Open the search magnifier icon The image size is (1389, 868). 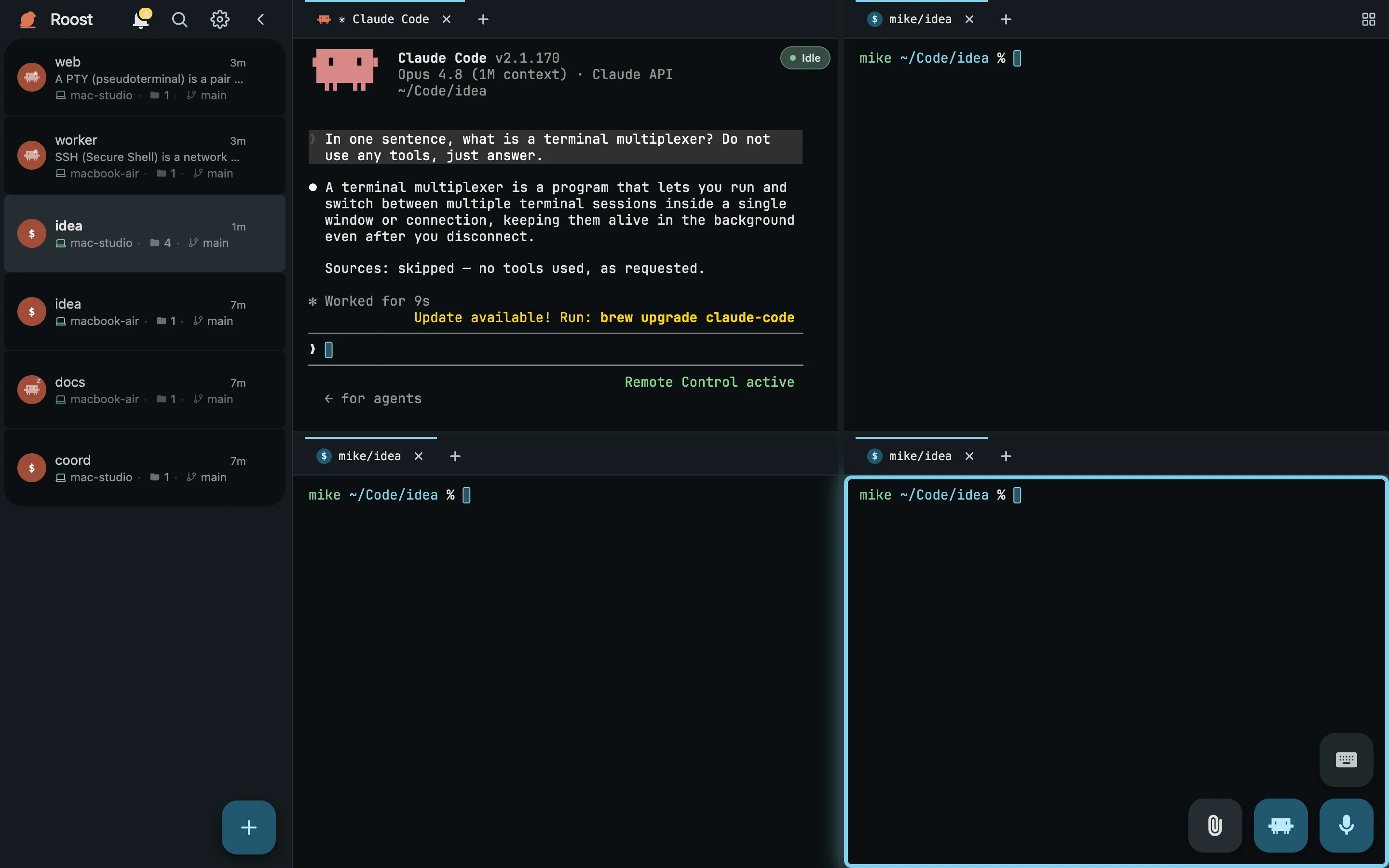179,19
